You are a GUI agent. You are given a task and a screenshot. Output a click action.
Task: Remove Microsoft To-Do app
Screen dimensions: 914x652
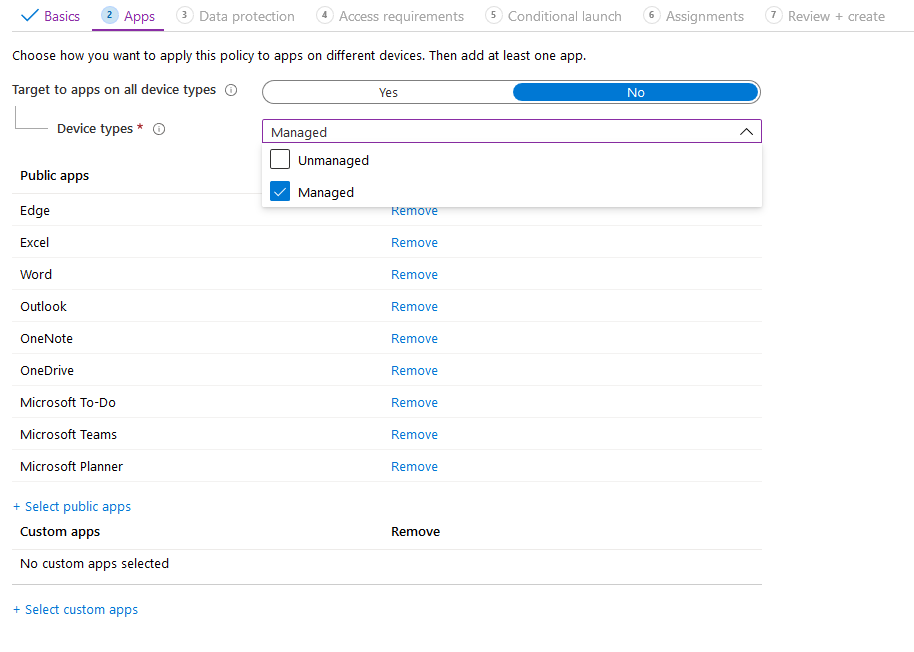click(x=414, y=403)
